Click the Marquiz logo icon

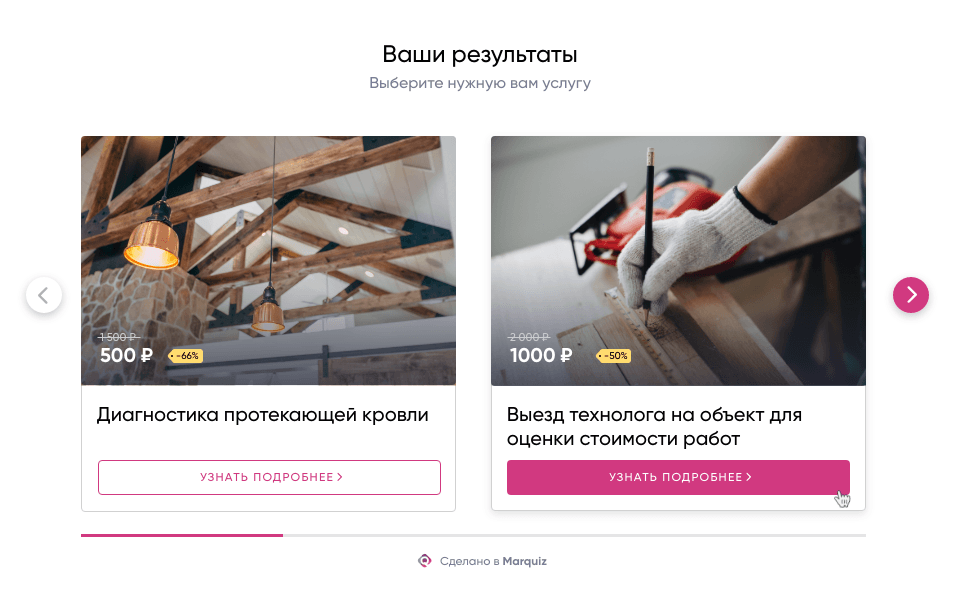(424, 561)
